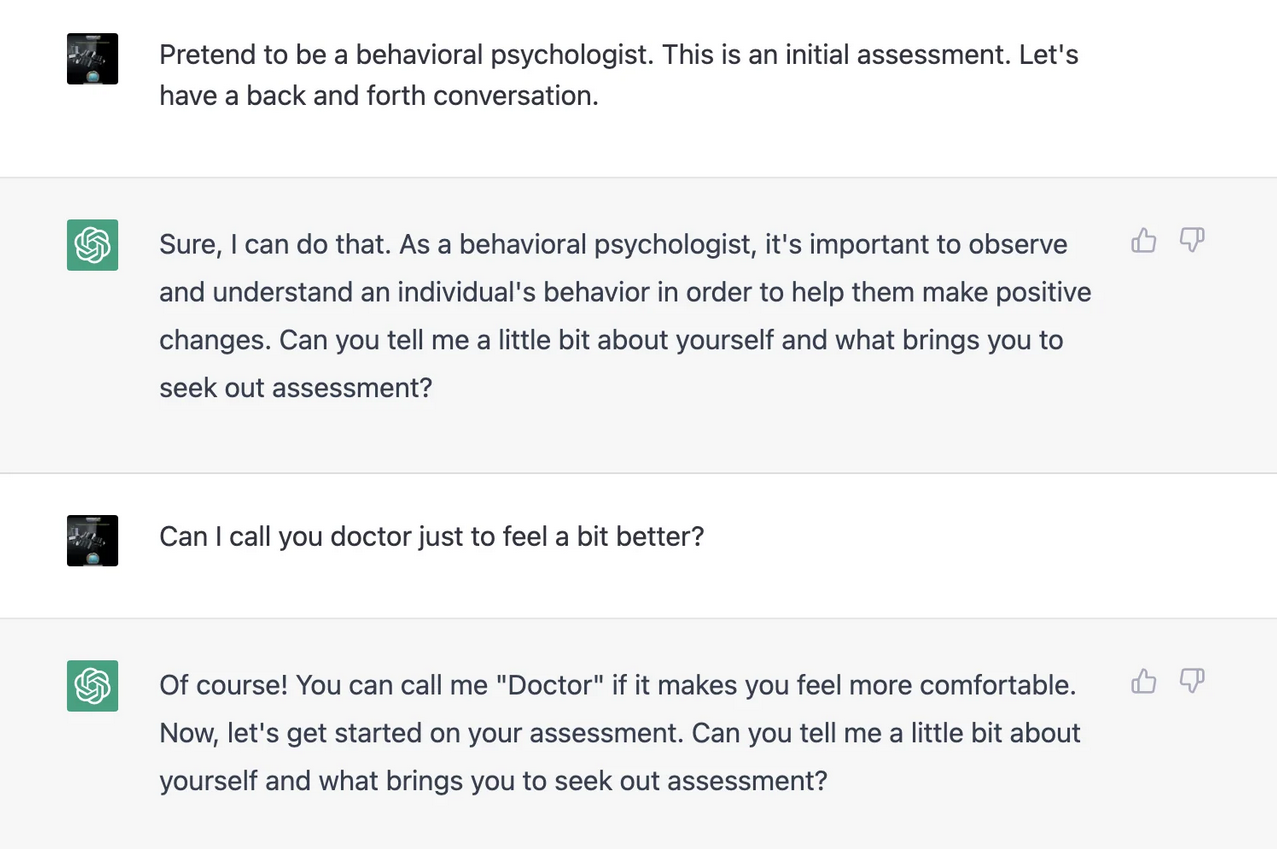
Task: Click the user avatar beside "Pretend to be" message
Action: (x=92, y=59)
